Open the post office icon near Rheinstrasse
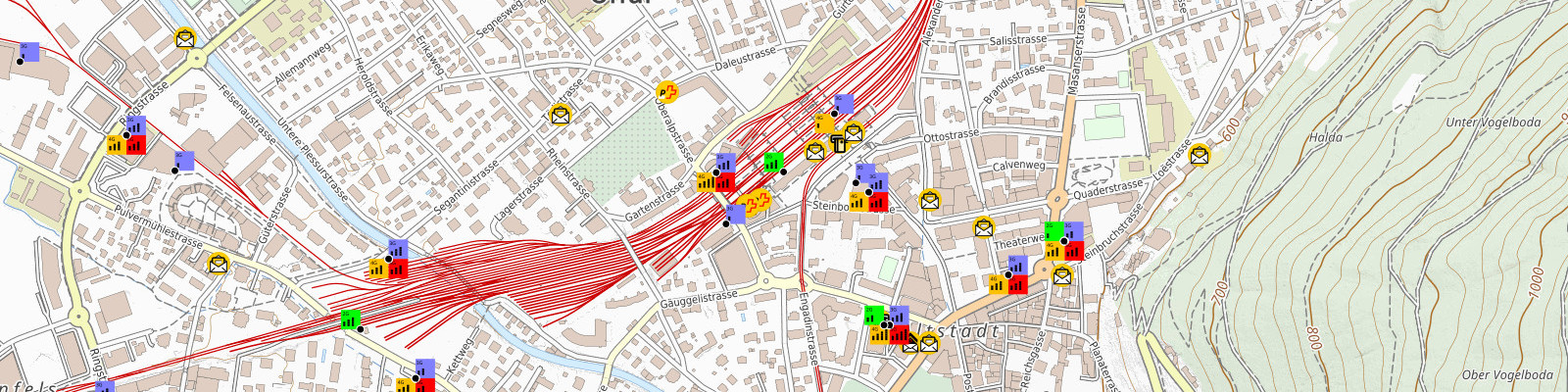 click(x=560, y=115)
